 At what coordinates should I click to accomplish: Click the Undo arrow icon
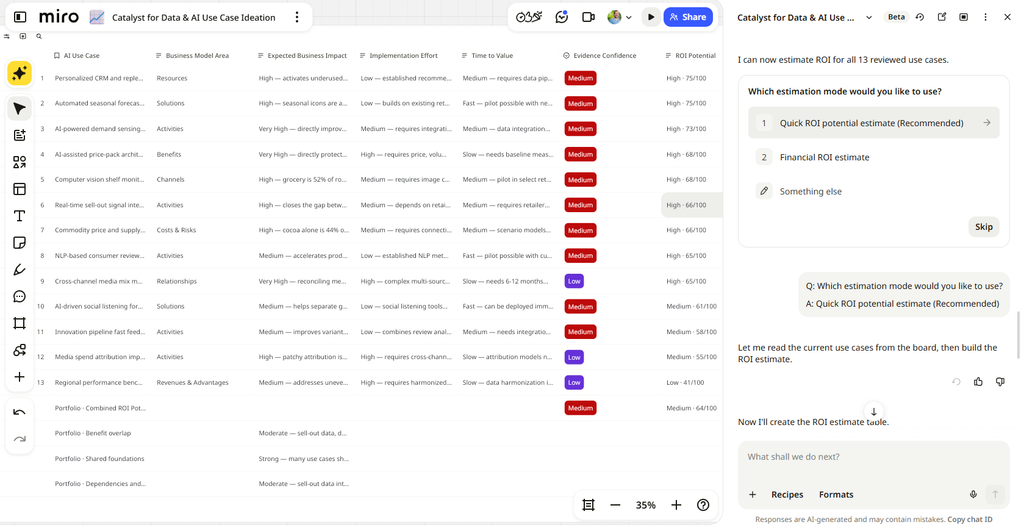[20, 412]
